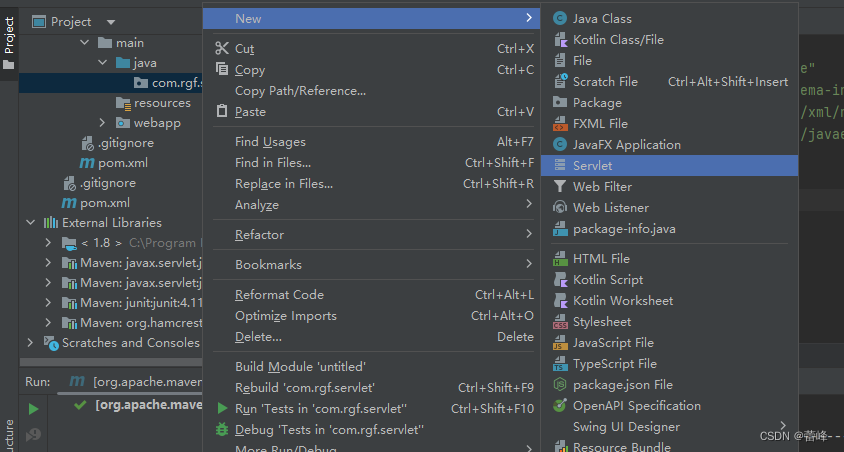This screenshot has width=844, height=452.
Task: Select Servlet from the New submenu
Action: tap(592, 166)
